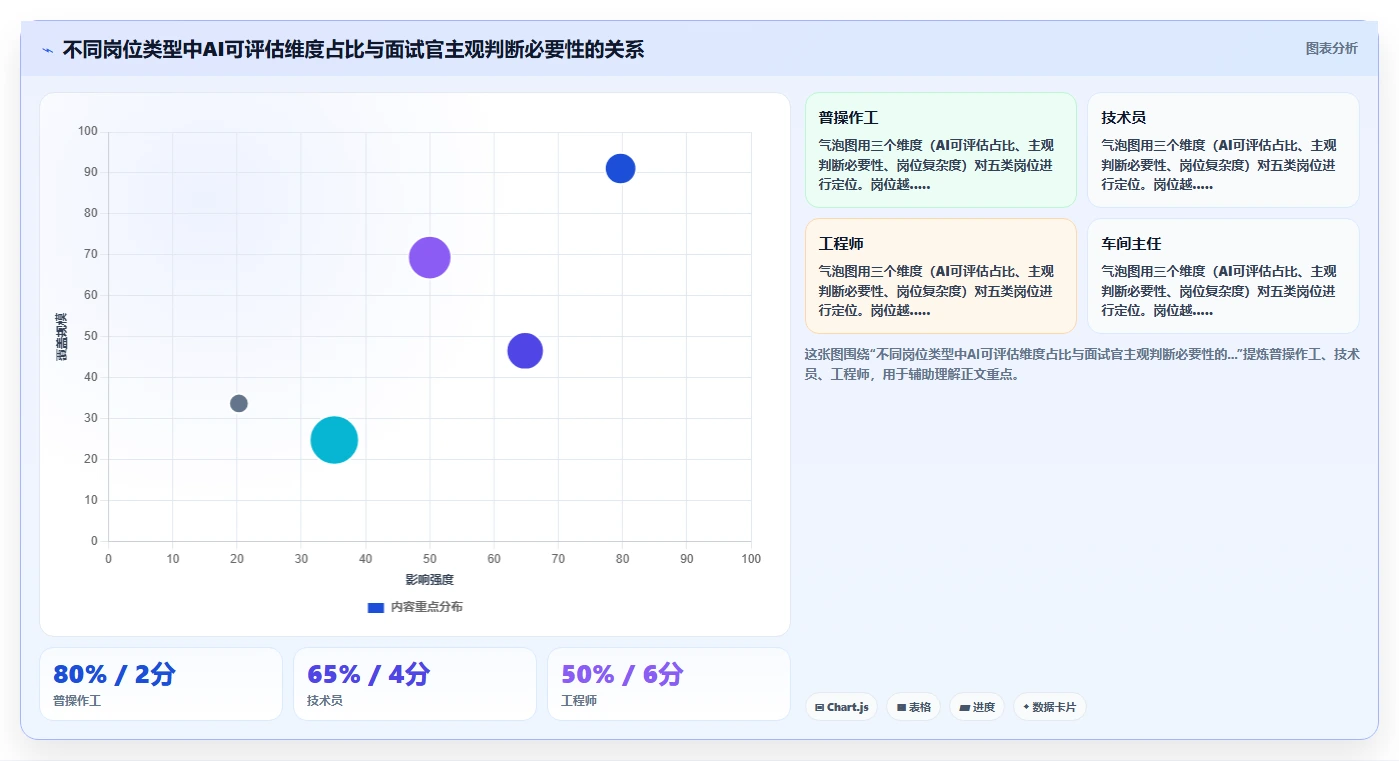
Task: Open the 技术员 description card
Action: pos(1223,150)
